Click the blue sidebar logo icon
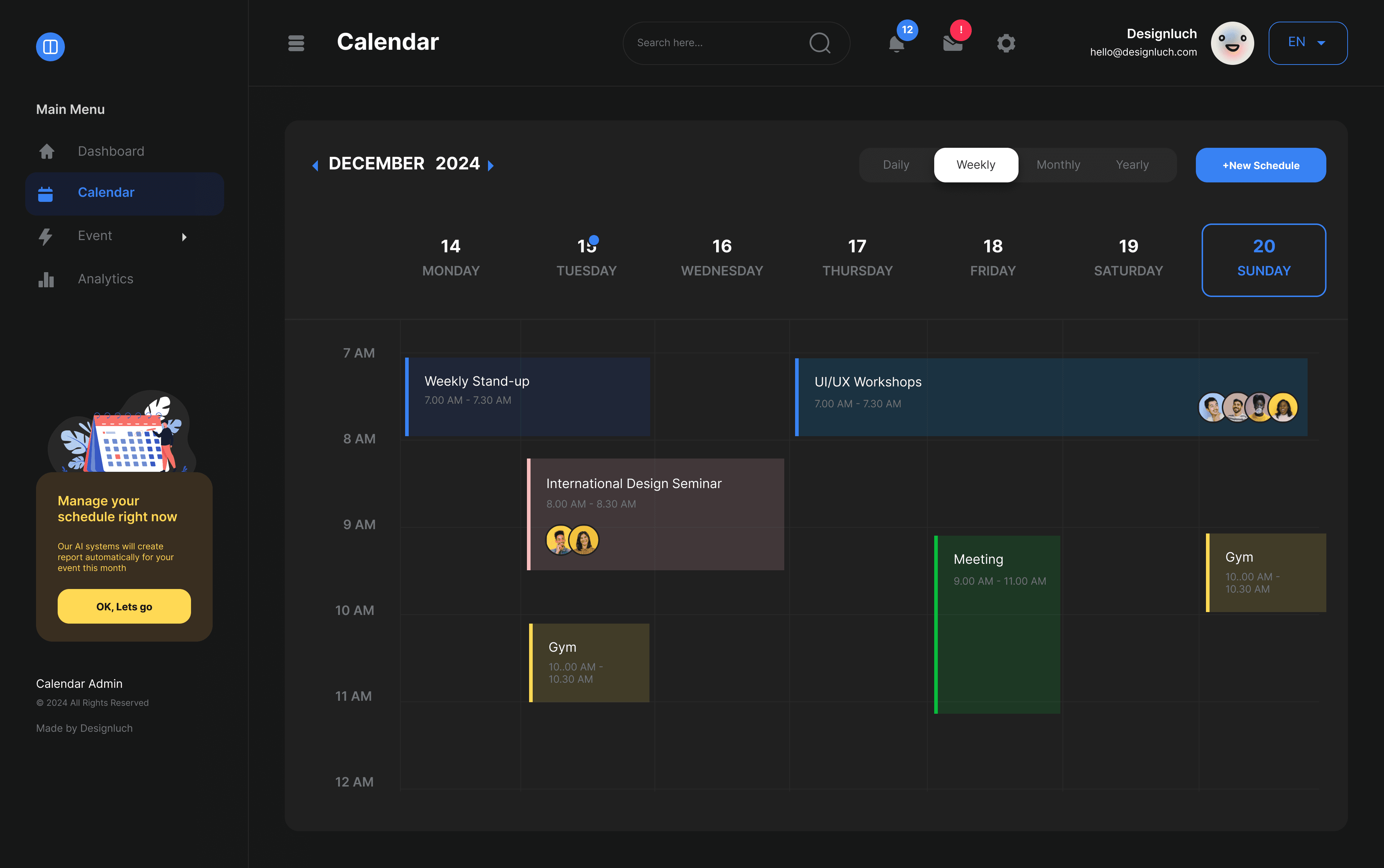 [50, 46]
